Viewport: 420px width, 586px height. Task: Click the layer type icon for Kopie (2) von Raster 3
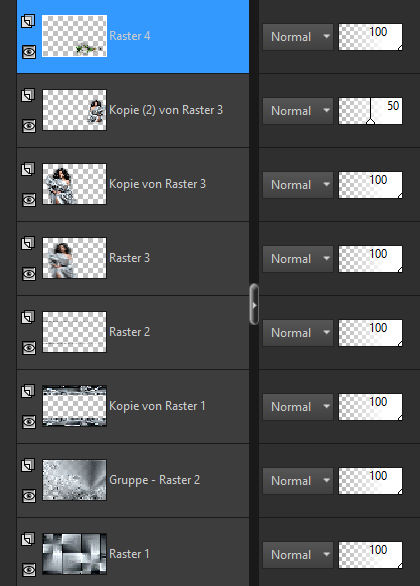coord(28,95)
